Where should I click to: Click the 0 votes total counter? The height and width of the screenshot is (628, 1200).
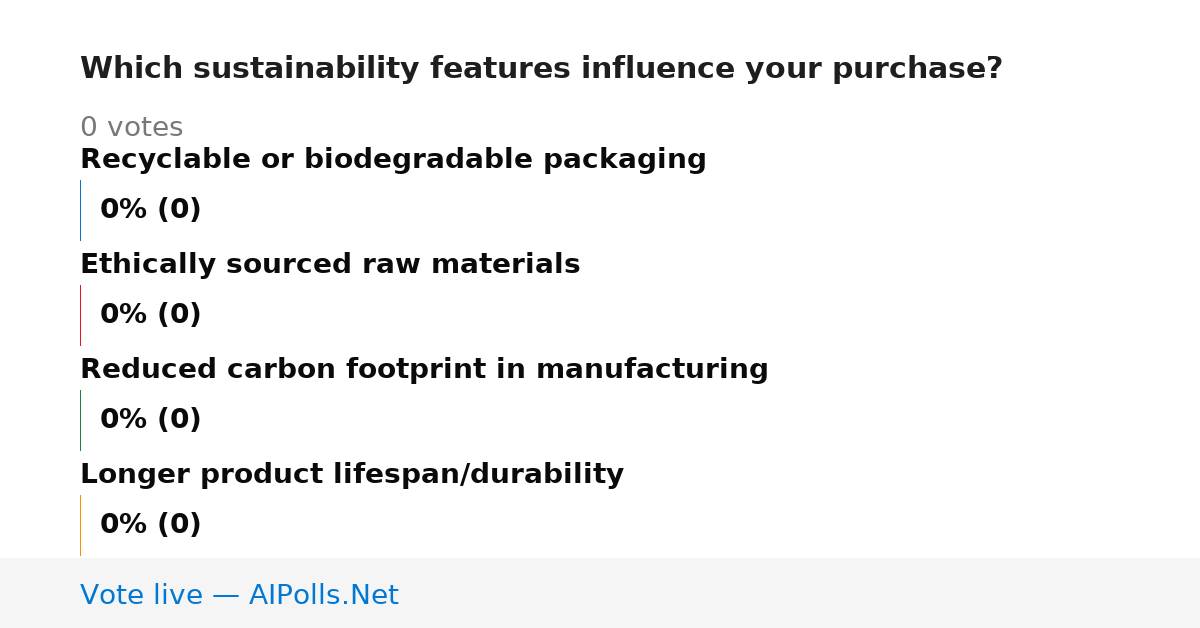tap(131, 128)
